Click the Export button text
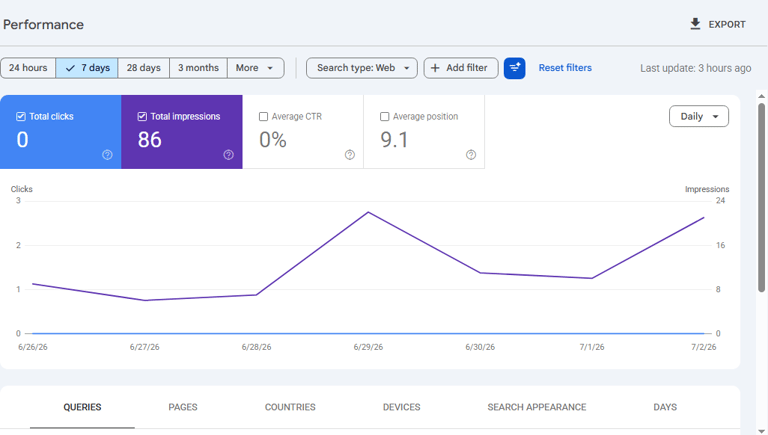The image size is (768, 435). [727, 24]
